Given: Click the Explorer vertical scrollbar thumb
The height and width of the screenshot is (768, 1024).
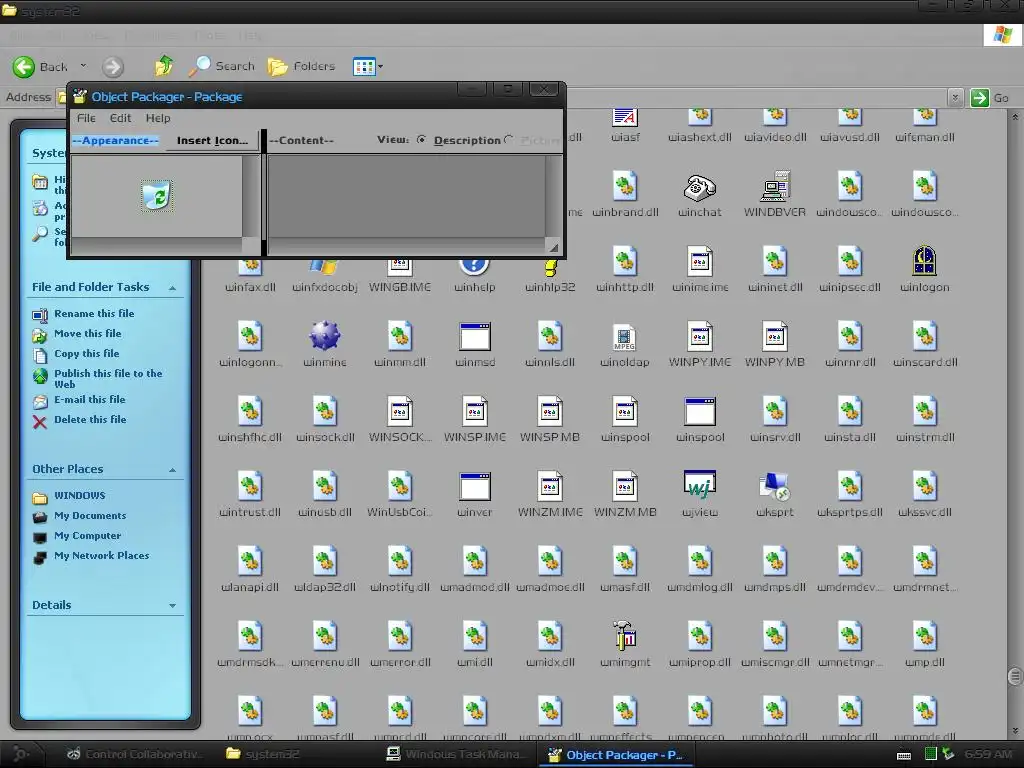Looking at the screenshot, I should 1015,676.
